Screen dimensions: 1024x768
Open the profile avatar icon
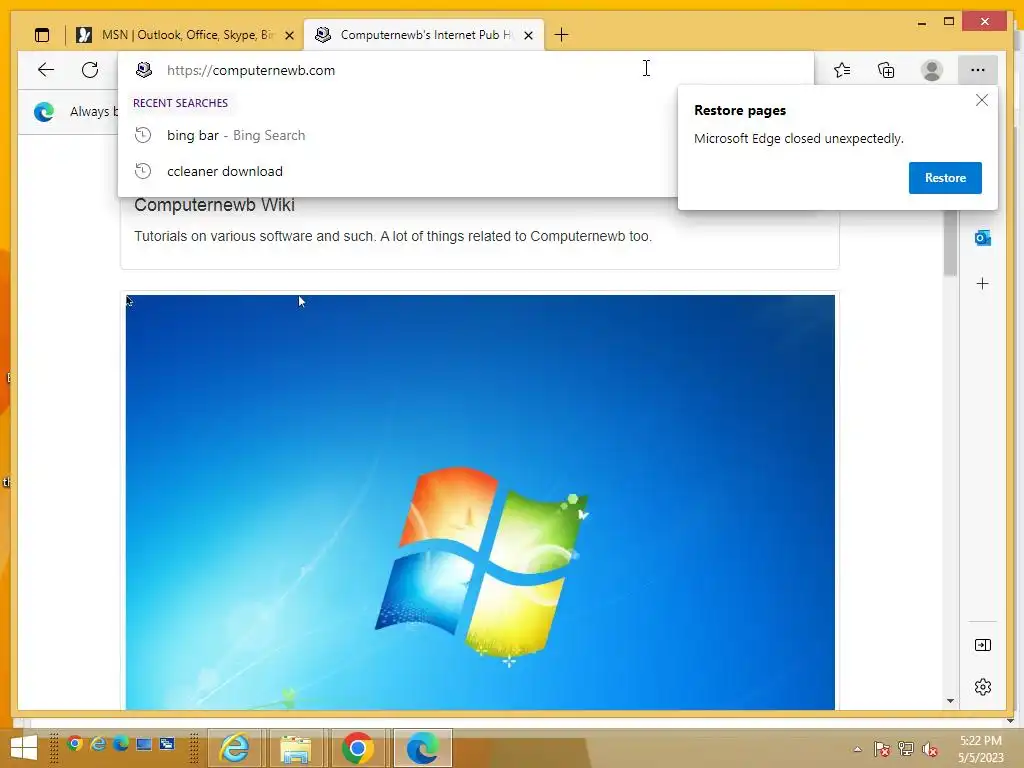click(x=931, y=70)
